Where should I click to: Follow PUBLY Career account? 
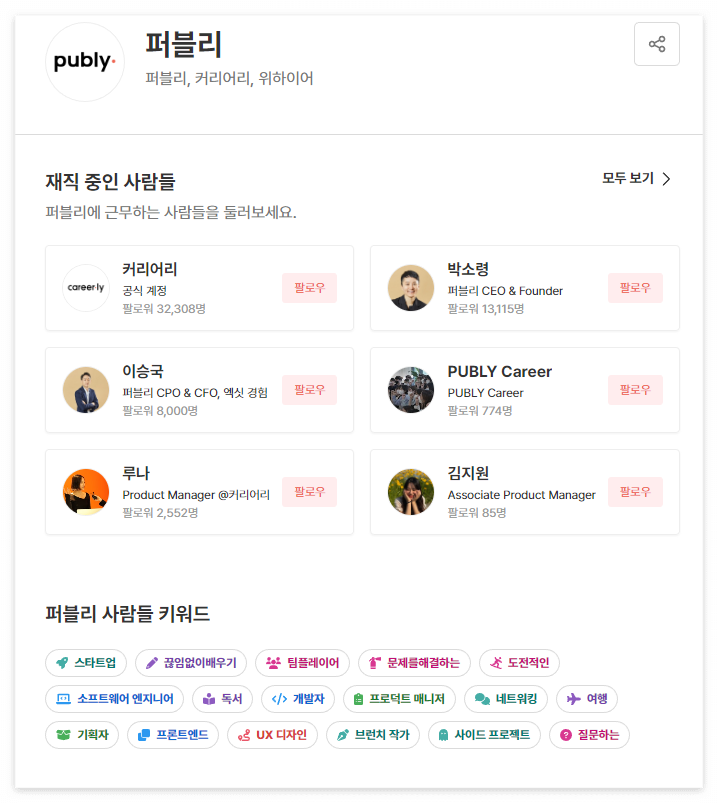(x=636, y=390)
